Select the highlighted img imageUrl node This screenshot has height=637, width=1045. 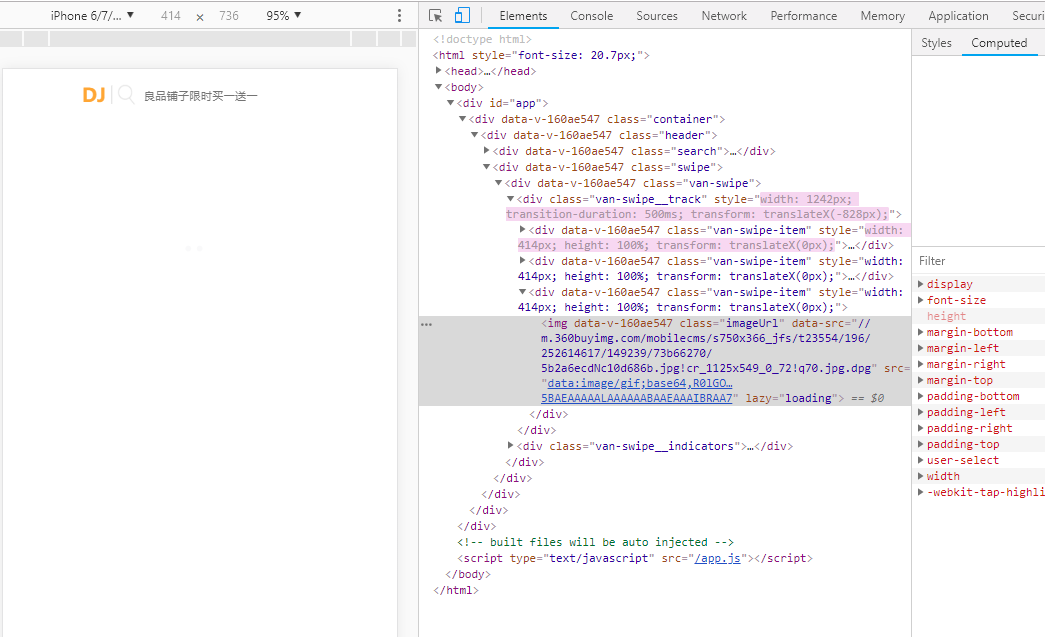665,360
